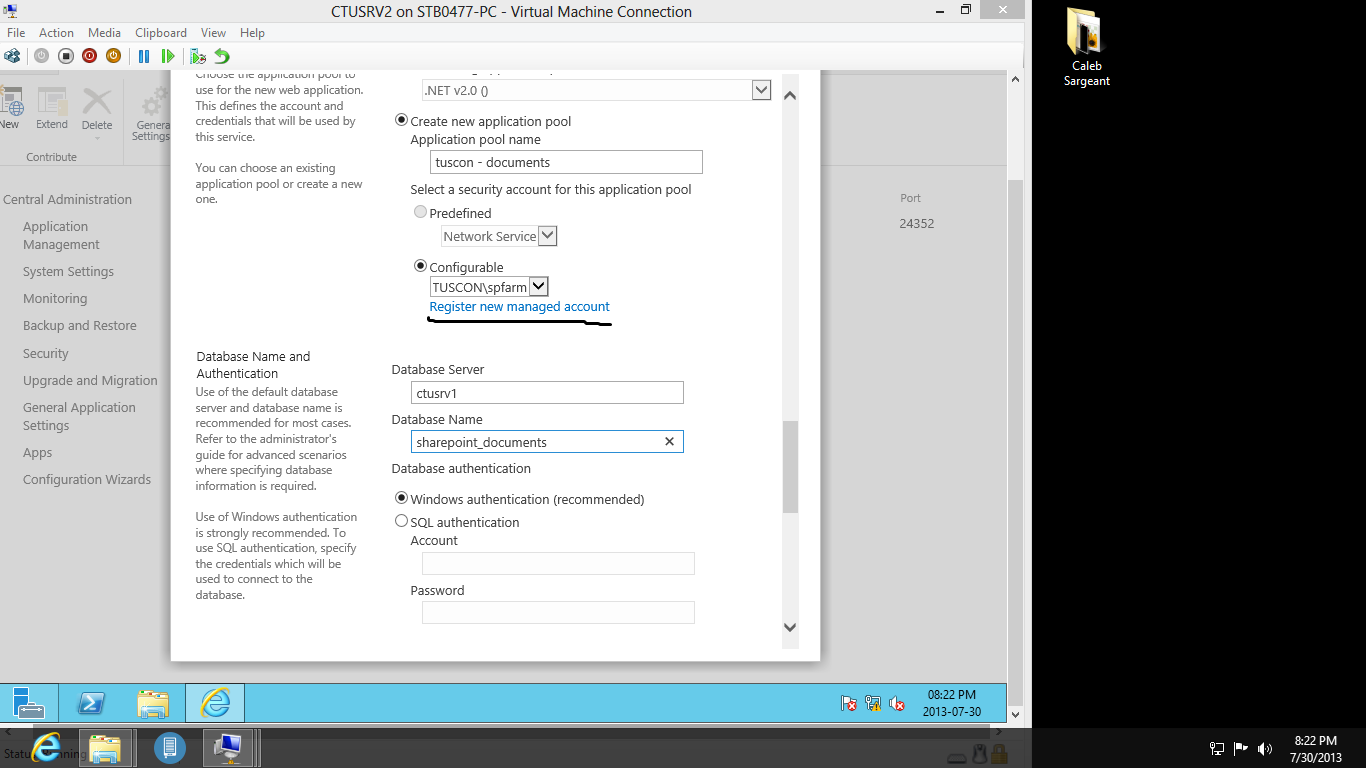The height and width of the screenshot is (768, 1366).
Task: Click the dialog scrollbar up arrow
Action: tap(790, 95)
